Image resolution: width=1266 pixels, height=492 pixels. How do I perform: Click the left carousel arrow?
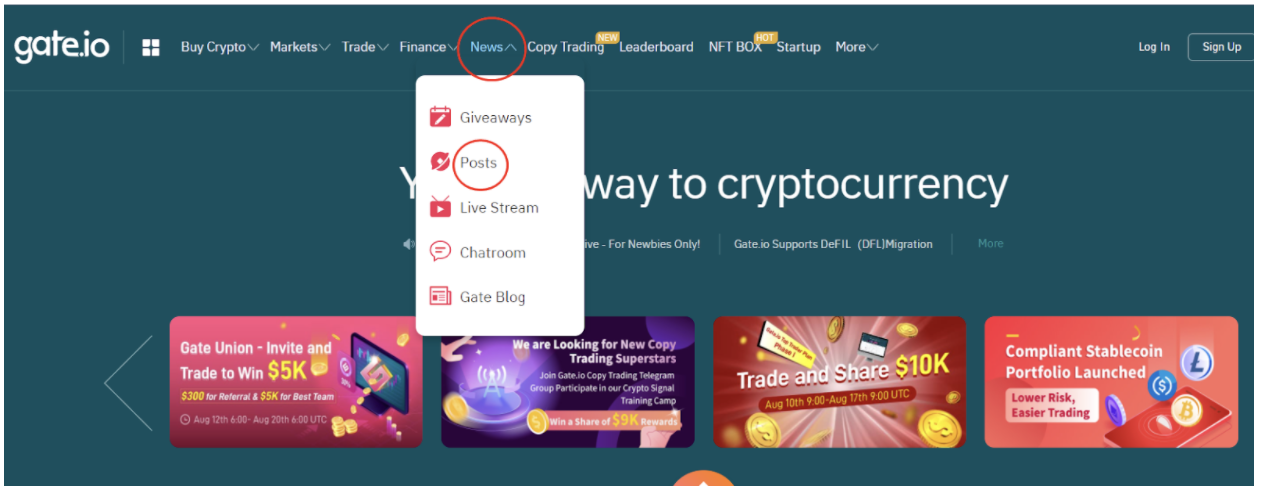coord(128,383)
